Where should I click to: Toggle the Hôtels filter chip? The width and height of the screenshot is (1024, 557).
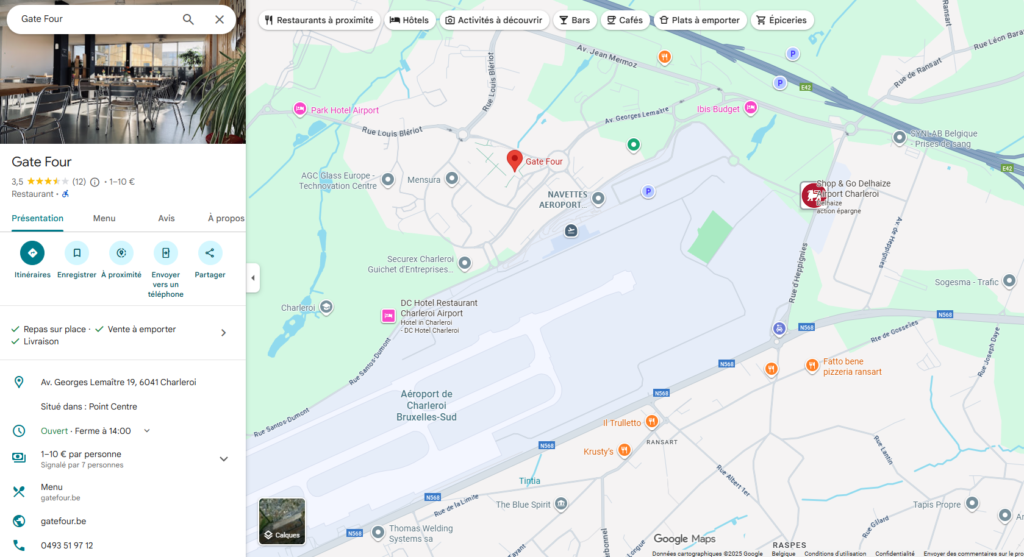point(409,20)
